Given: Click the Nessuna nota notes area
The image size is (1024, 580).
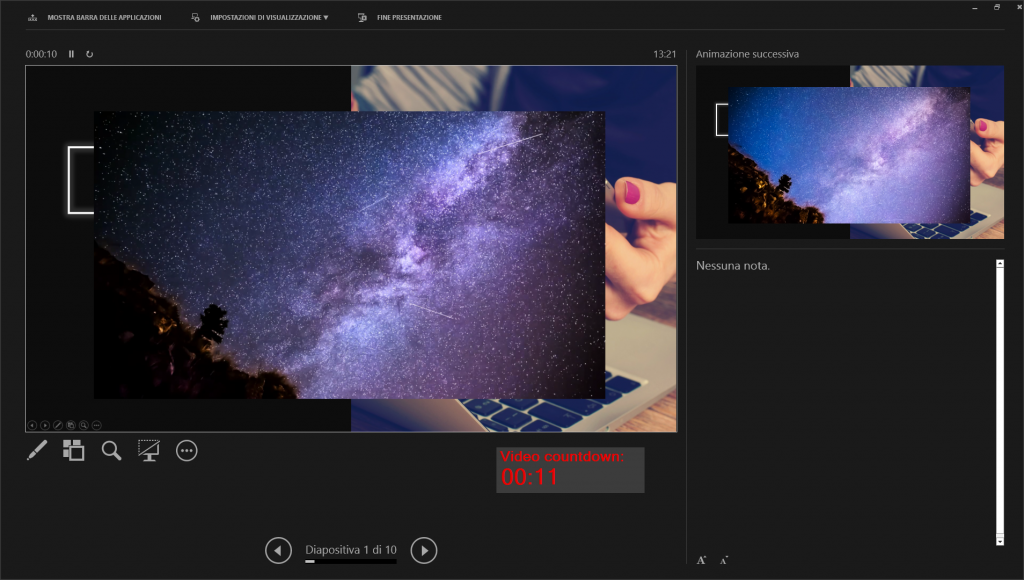Looking at the screenshot, I should click(840, 400).
